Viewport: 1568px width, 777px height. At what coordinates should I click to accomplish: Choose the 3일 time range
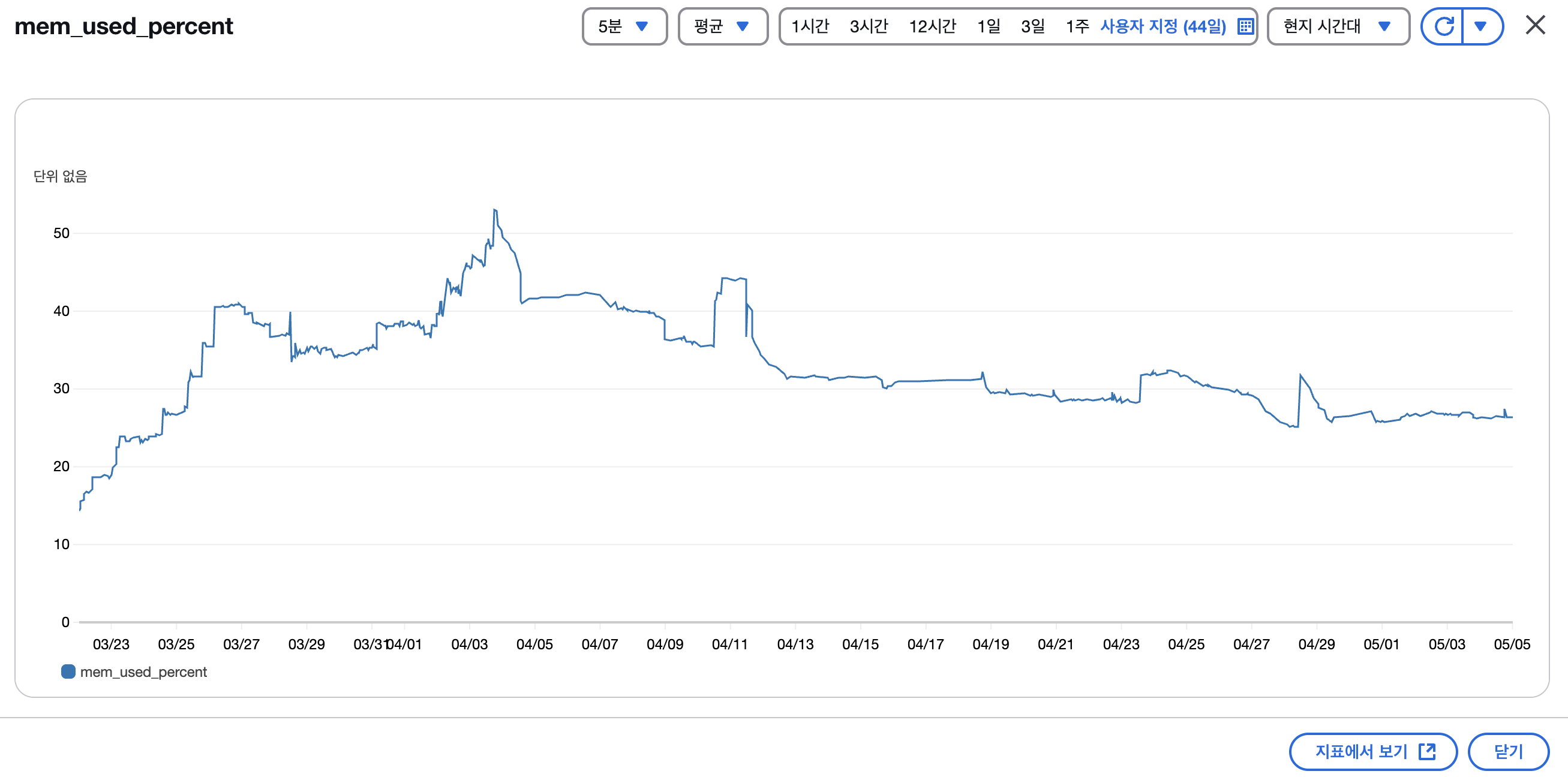pyautogui.click(x=1032, y=26)
